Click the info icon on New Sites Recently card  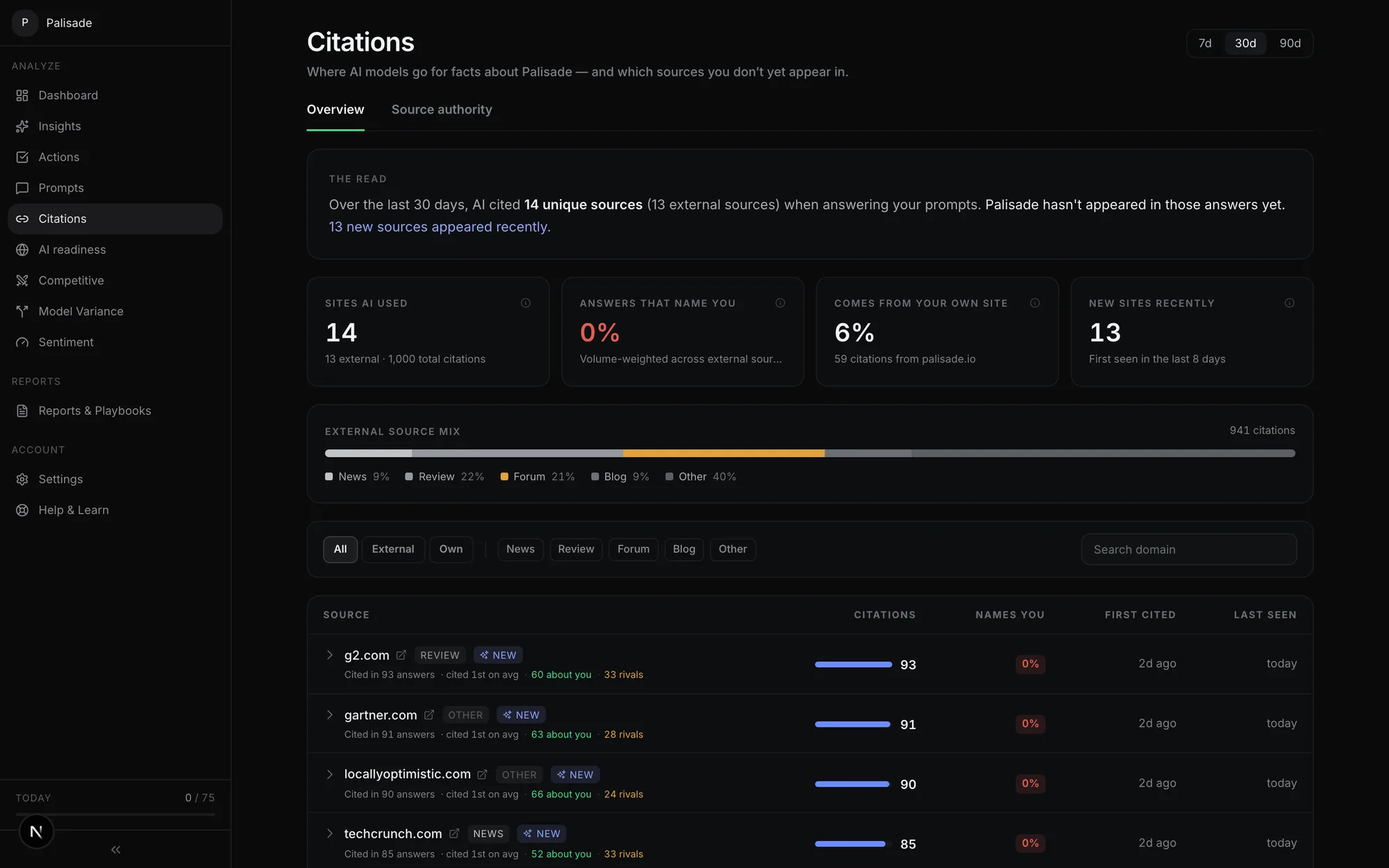point(1290,303)
